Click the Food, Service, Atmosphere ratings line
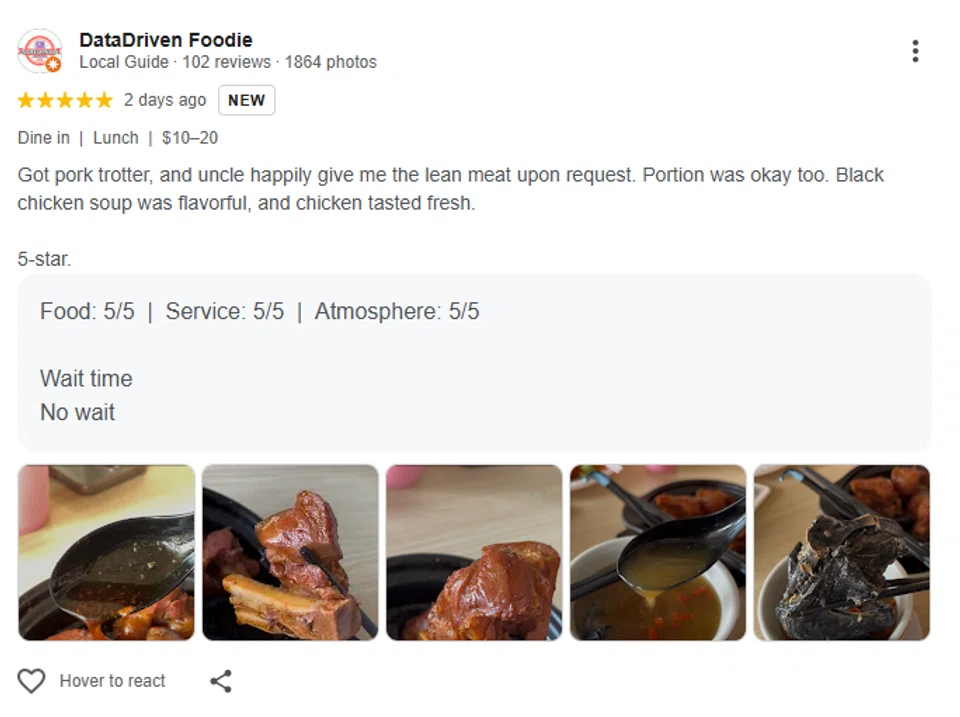960x717 pixels. click(x=260, y=311)
